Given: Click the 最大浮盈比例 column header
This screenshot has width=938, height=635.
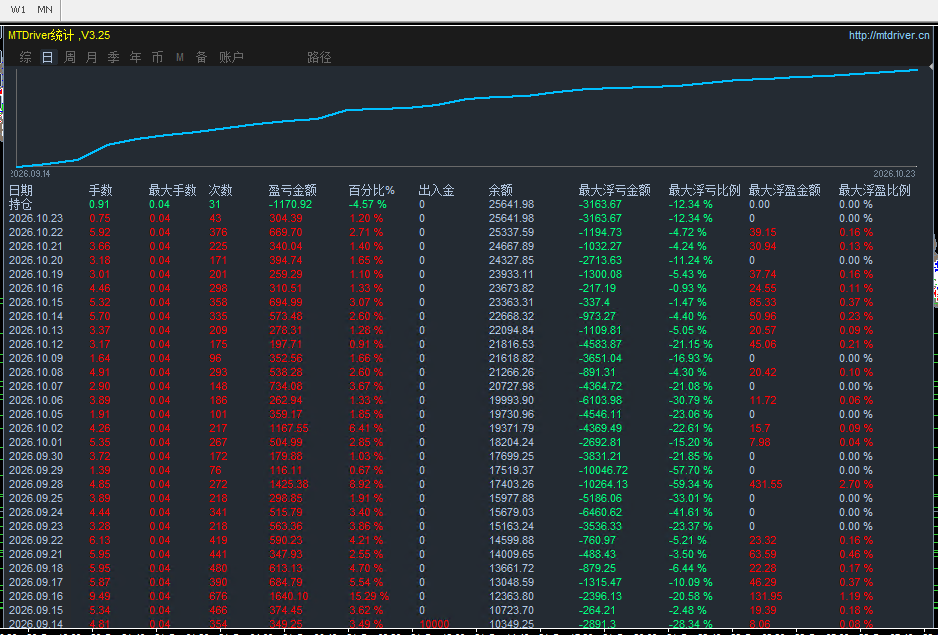Looking at the screenshot, I should [875, 190].
